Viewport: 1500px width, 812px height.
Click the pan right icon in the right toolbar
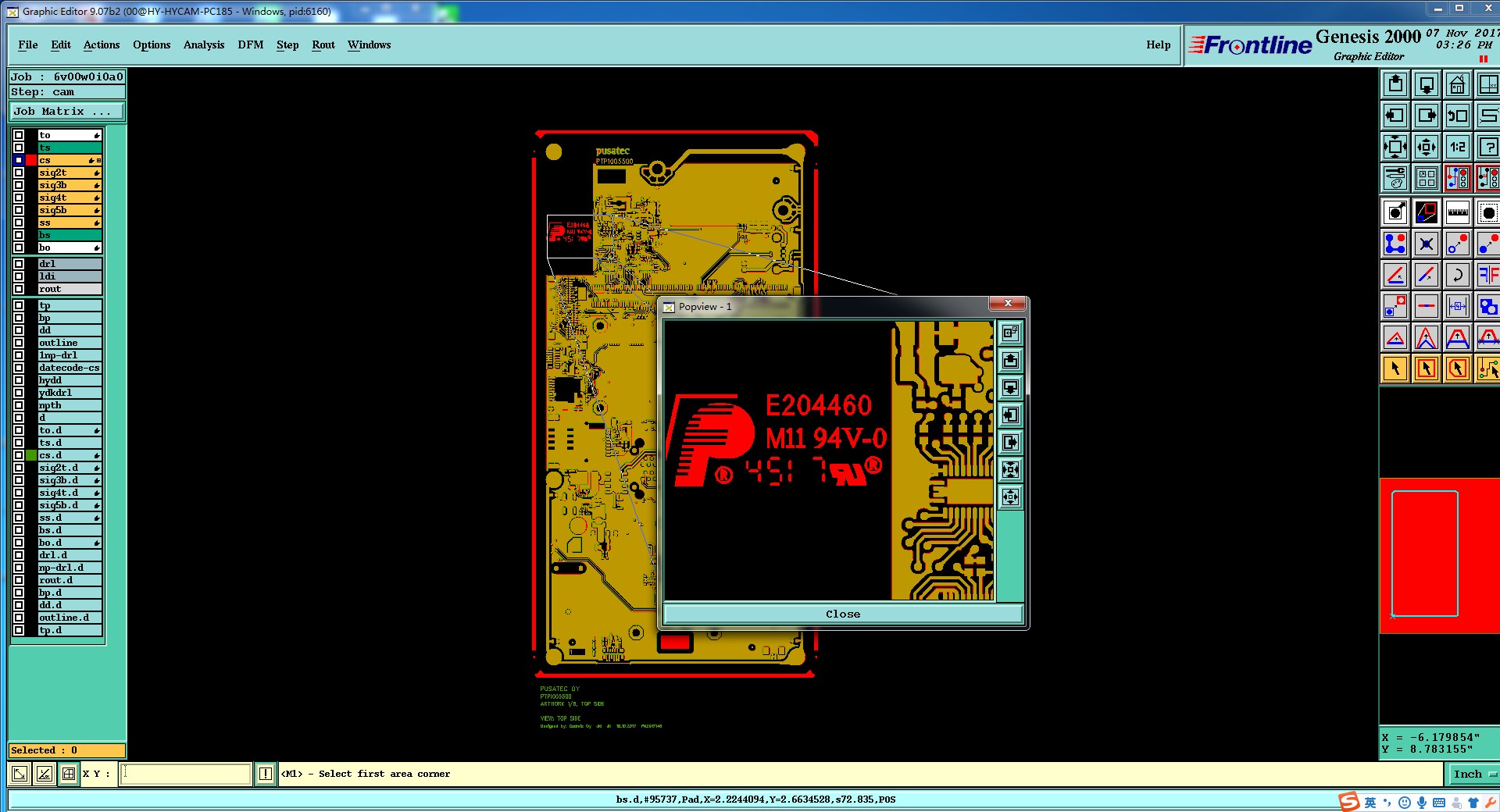tap(1427, 116)
